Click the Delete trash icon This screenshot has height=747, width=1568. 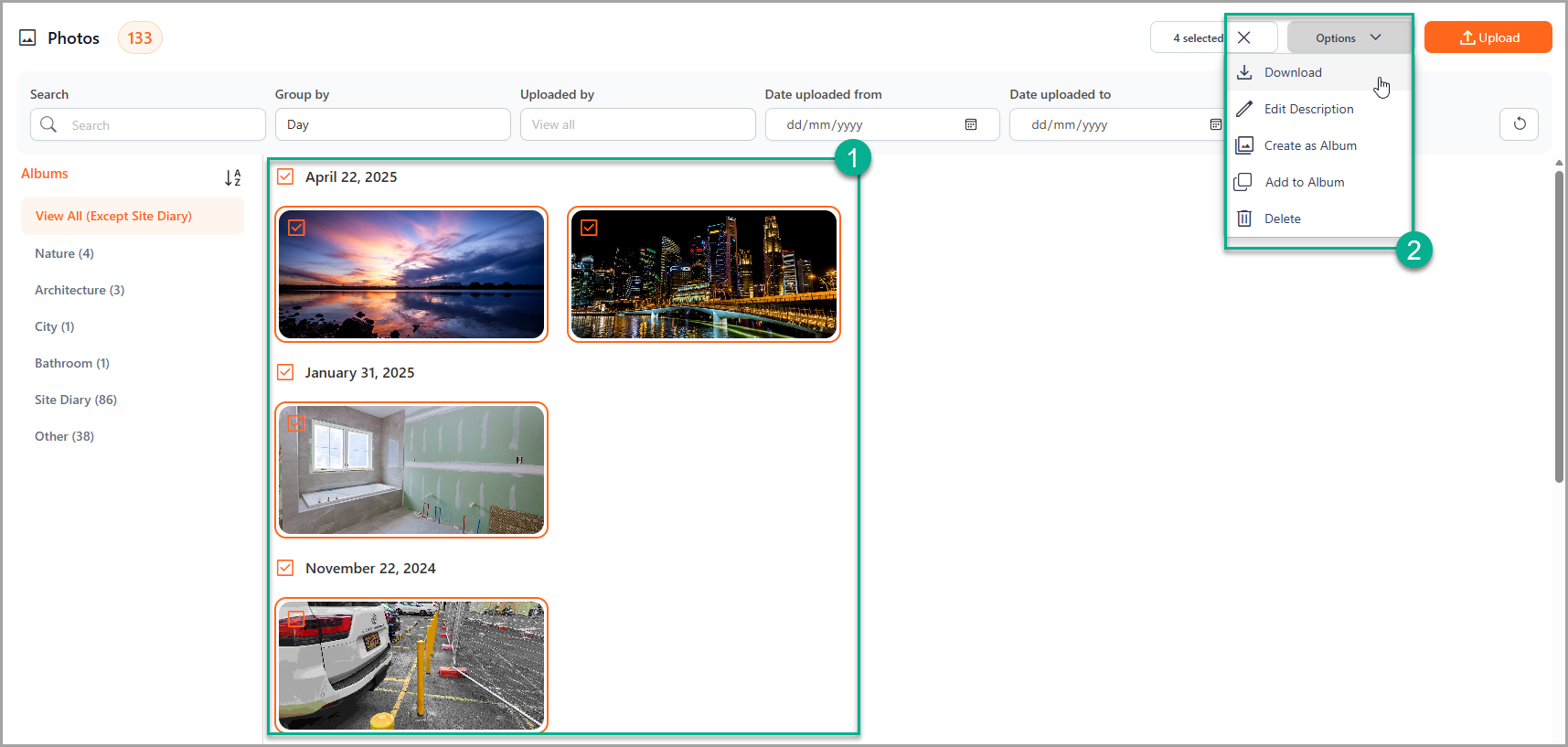1244,219
